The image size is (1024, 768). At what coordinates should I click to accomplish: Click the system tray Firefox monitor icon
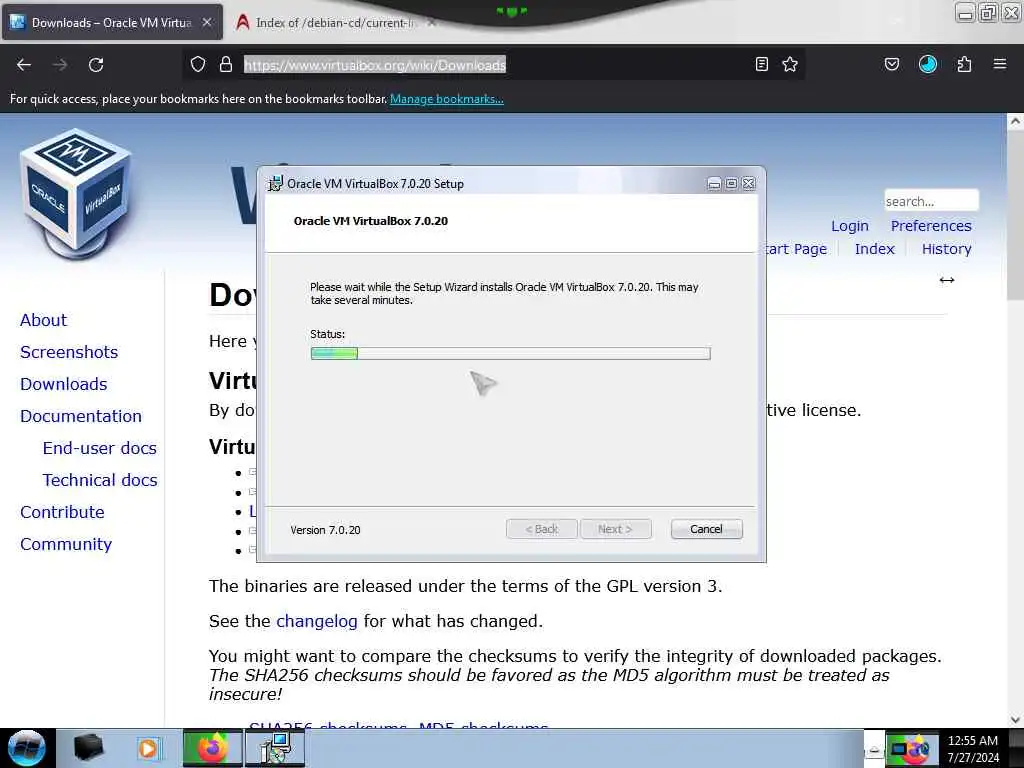click(910, 749)
